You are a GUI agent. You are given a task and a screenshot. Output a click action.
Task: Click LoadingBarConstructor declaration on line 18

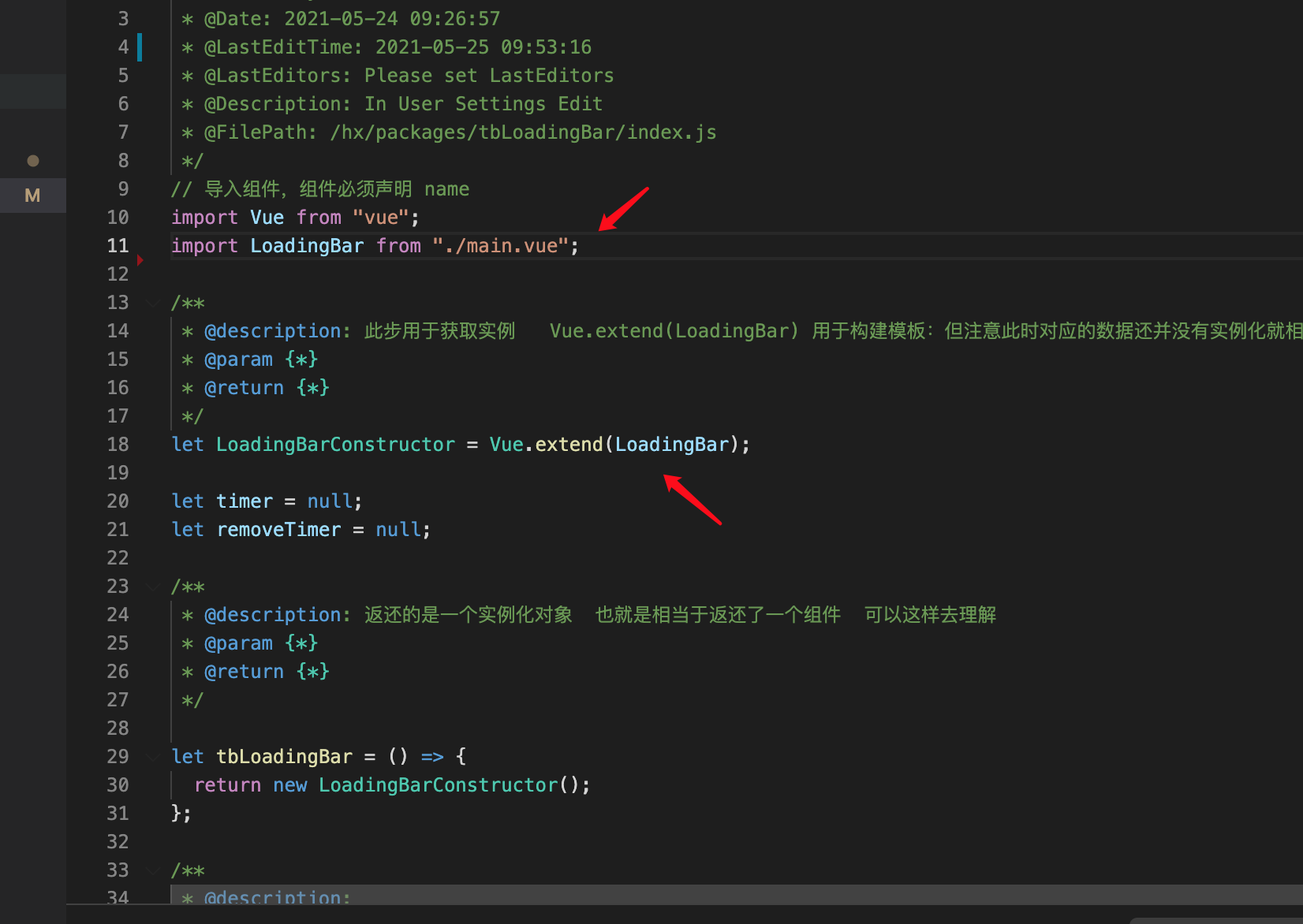point(335,445)
